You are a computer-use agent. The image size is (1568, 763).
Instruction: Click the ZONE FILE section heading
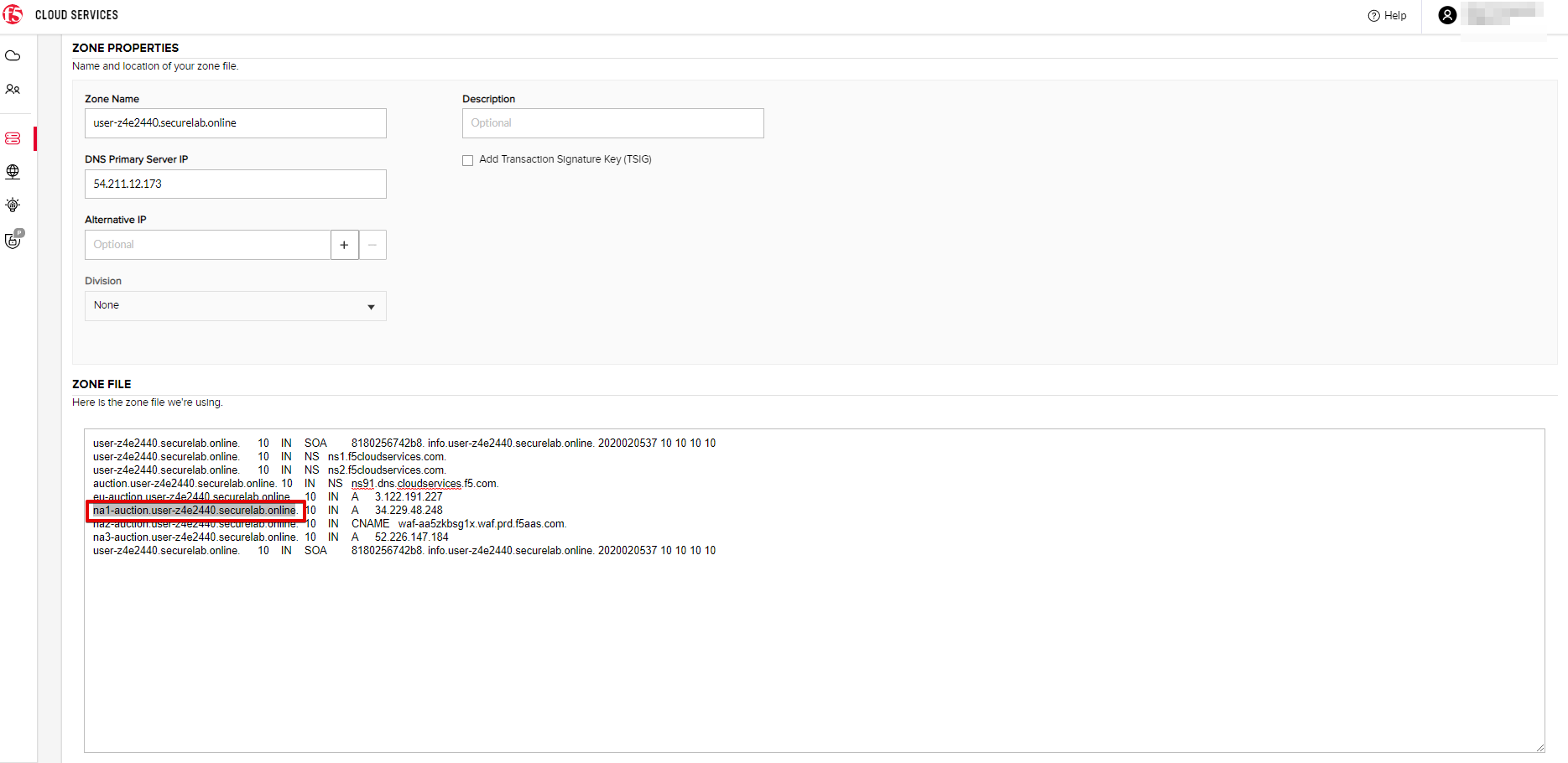click(x=102, y=384)
